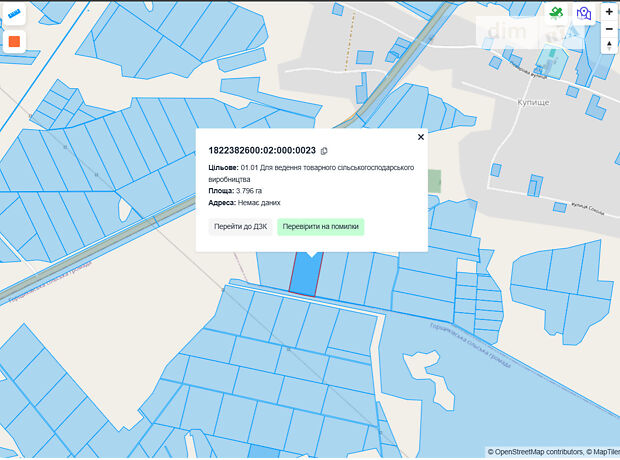Viewport: 620px width, 460px height.
Task: Click the cadastral number heading text
Action: [x=262, y=151]
